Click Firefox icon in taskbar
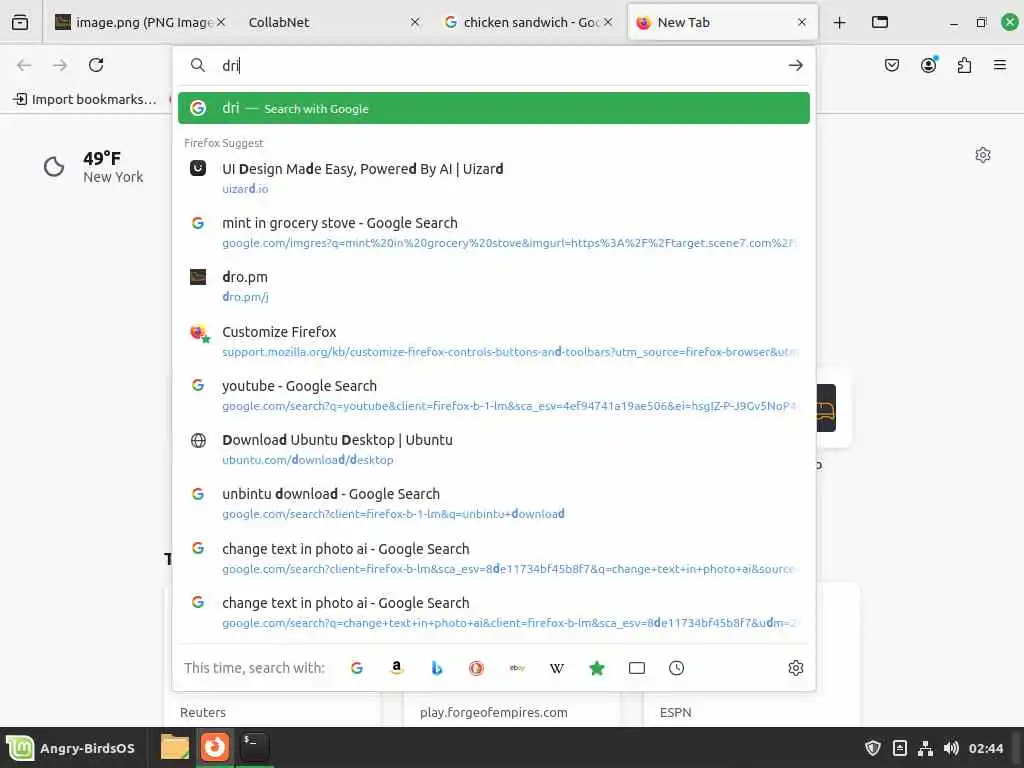The height and width of the screenshot is (768, 1024). (x=214, y=747)
